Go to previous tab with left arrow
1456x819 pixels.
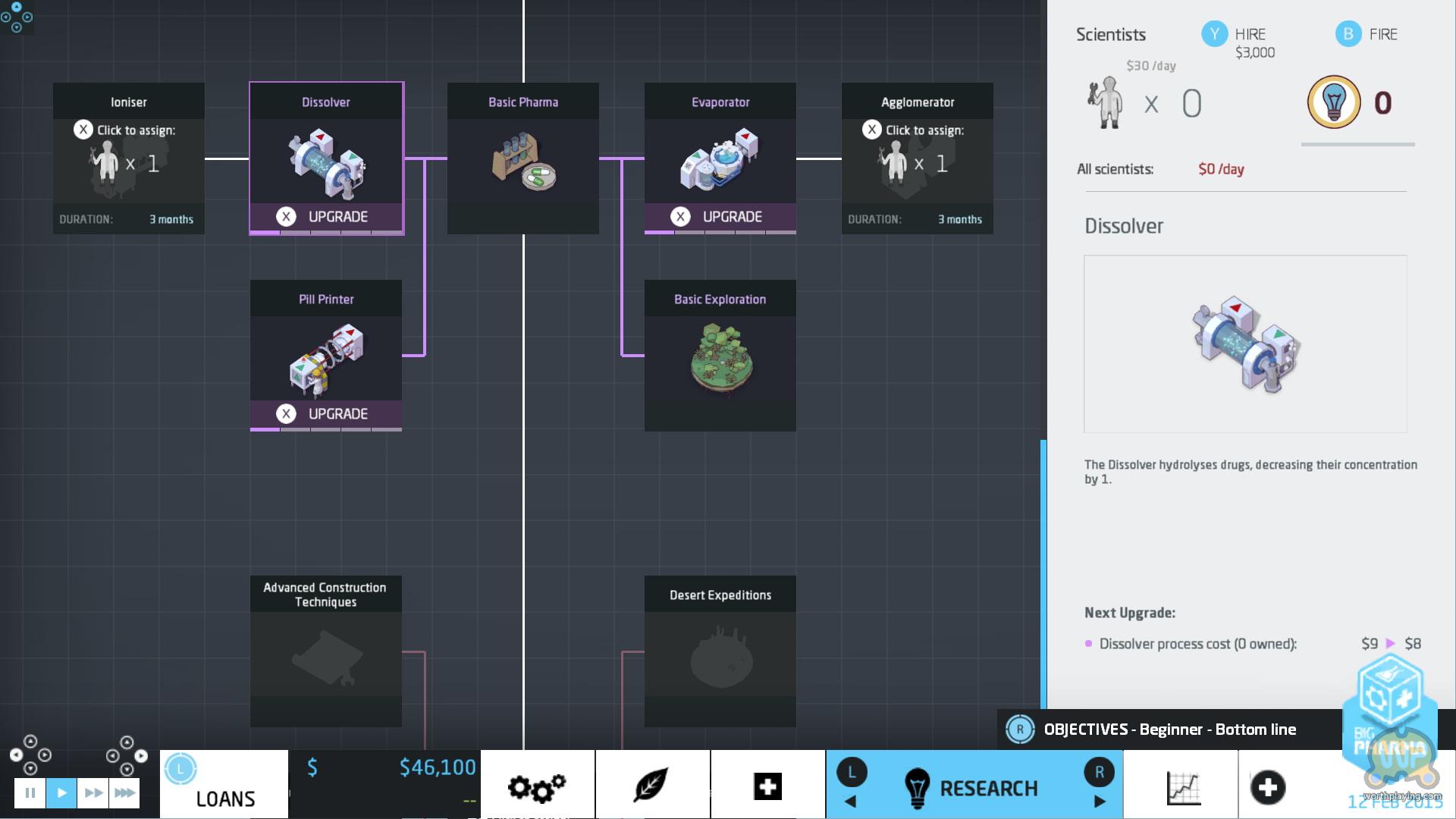pyautogui.click(x=850, y=802)
